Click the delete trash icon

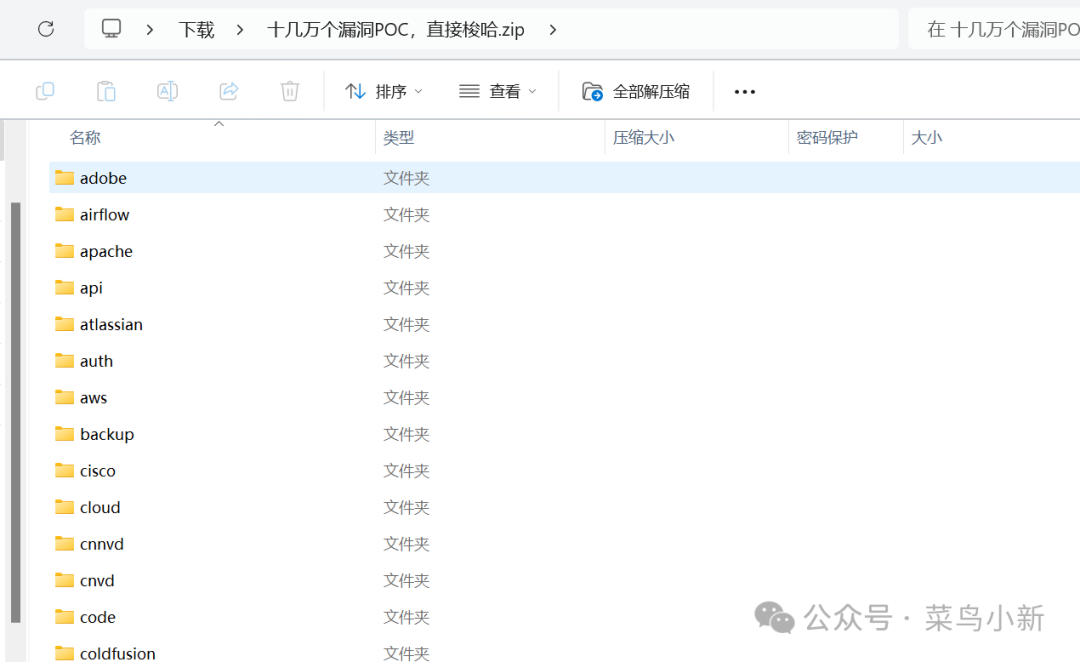click(x=290, y=91)
